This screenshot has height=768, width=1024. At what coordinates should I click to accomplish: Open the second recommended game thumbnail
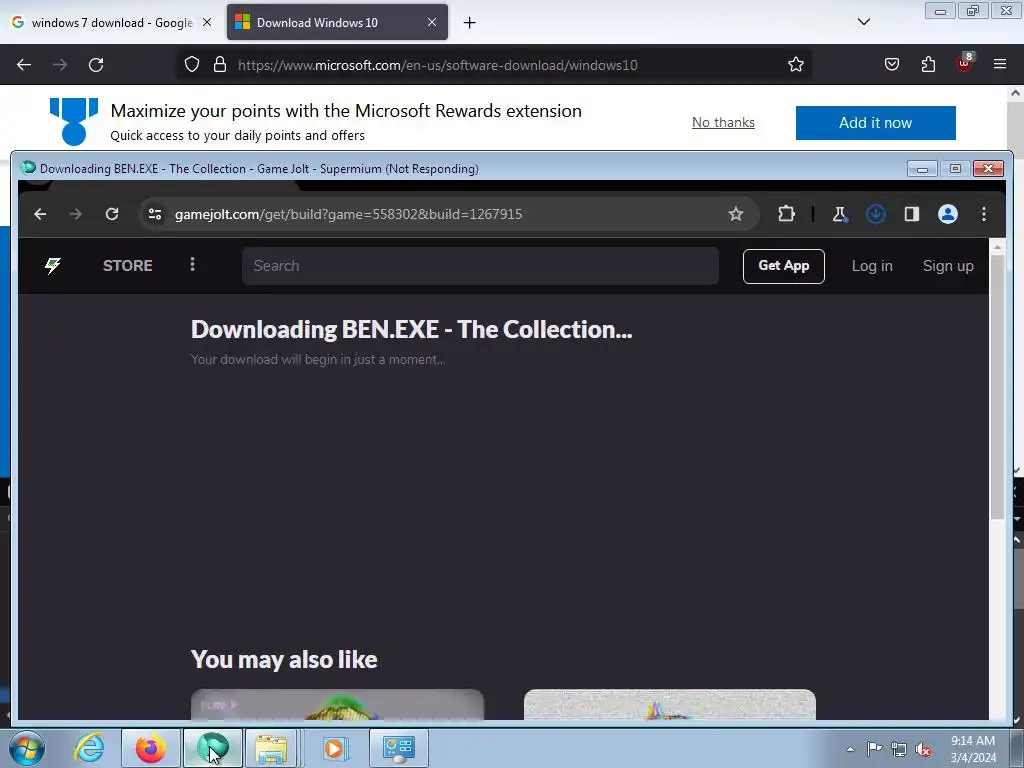pos(669,705)
